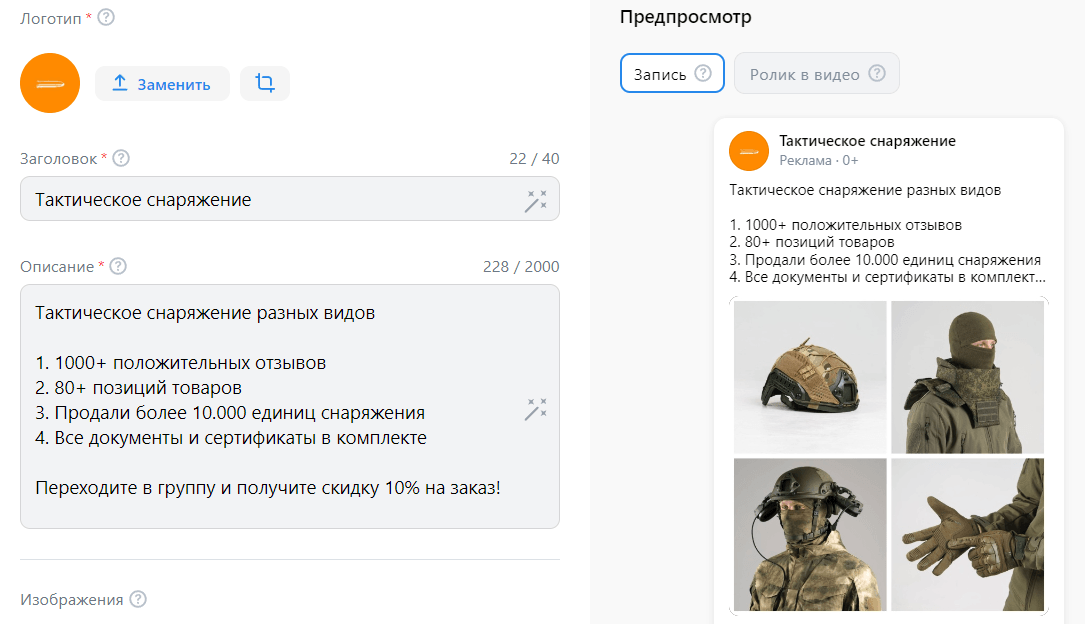Switch to the Ролик в видео preview tab

pyautogui.click(x=817, y=73)
